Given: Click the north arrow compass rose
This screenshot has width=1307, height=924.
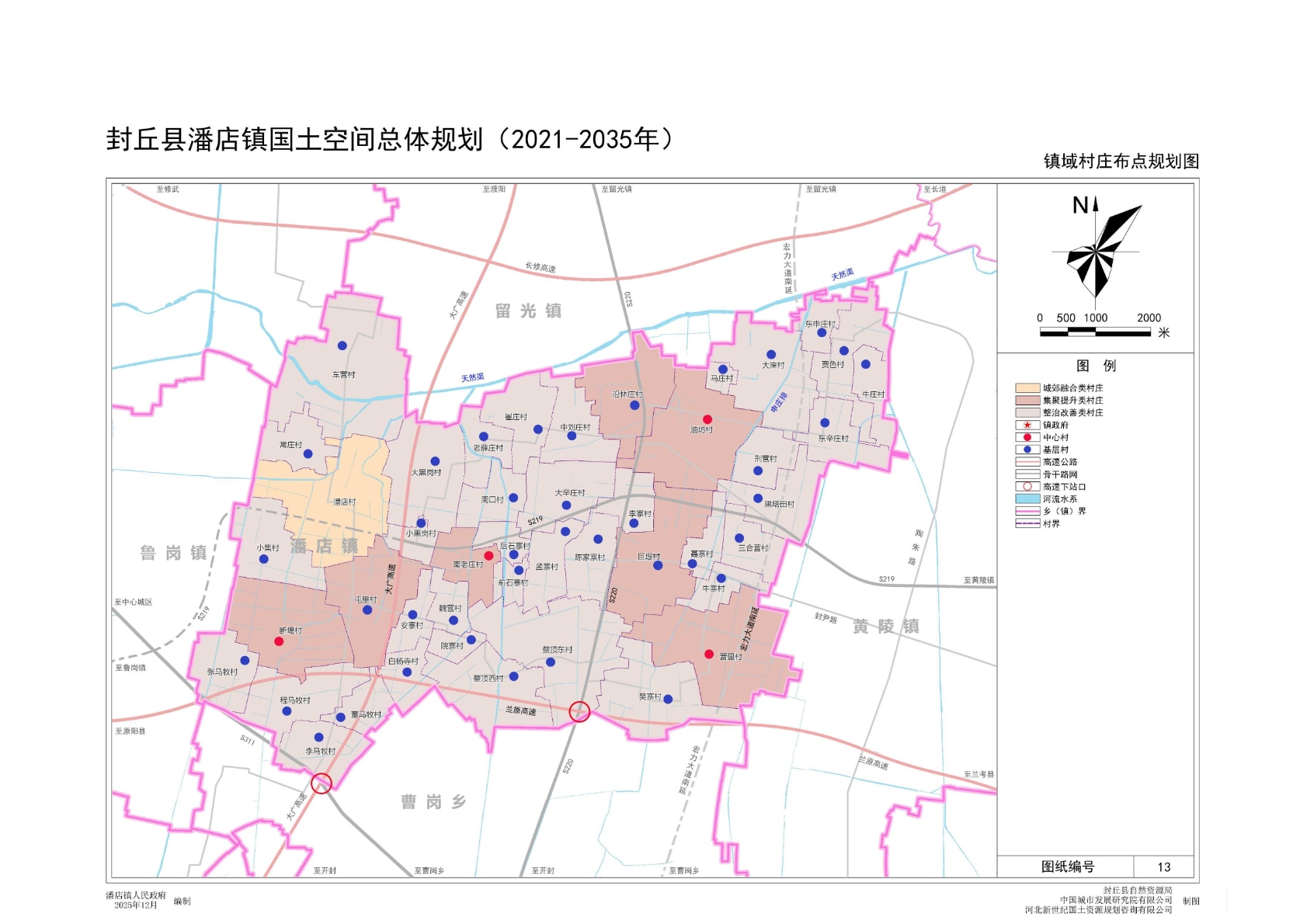Looking at the screenshot, I should (x=1097, y=248).
